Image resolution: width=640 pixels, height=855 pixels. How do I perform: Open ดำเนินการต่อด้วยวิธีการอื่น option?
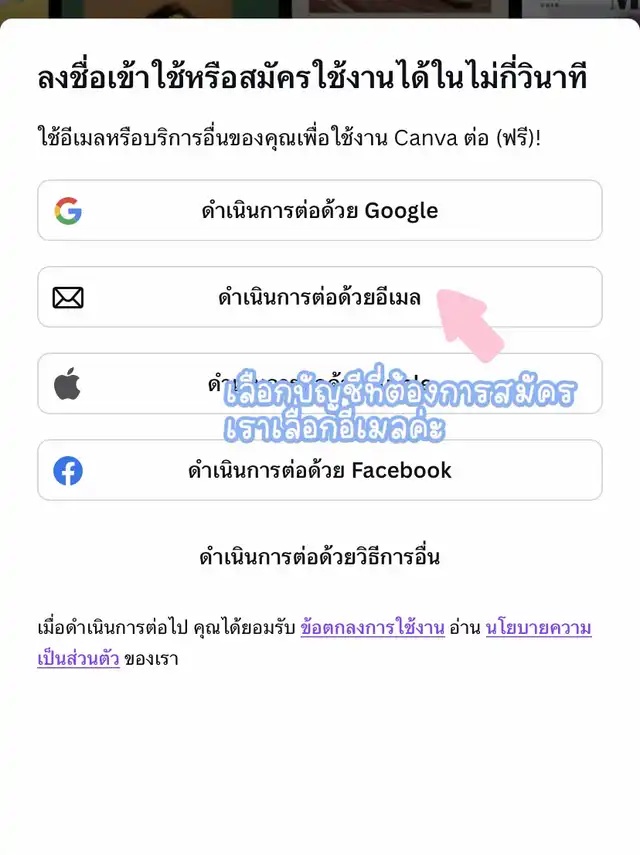coord(319,557)
